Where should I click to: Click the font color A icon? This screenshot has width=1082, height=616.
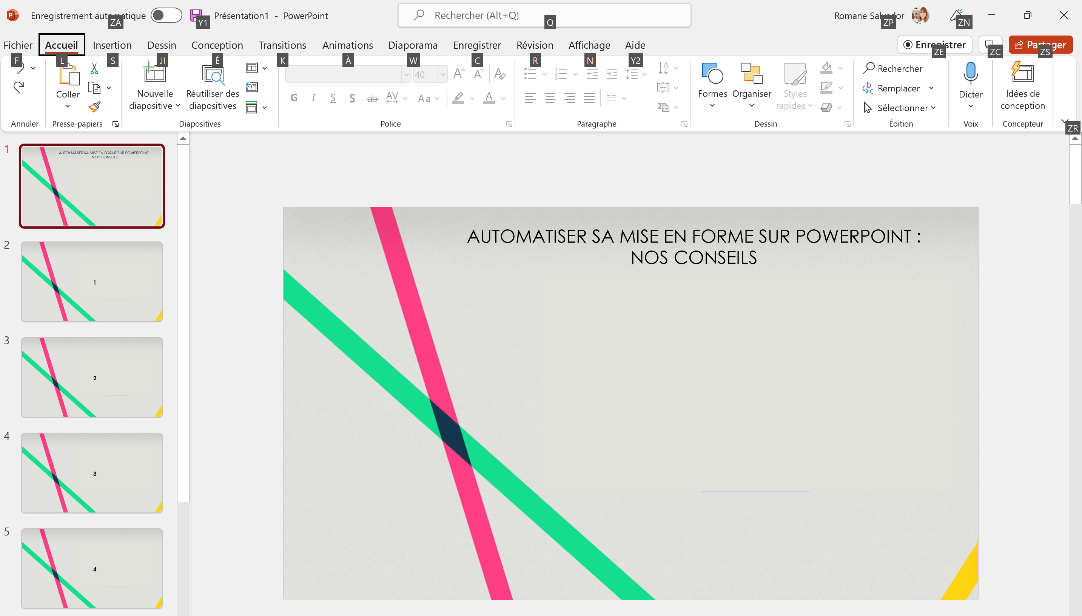[489, 98]
